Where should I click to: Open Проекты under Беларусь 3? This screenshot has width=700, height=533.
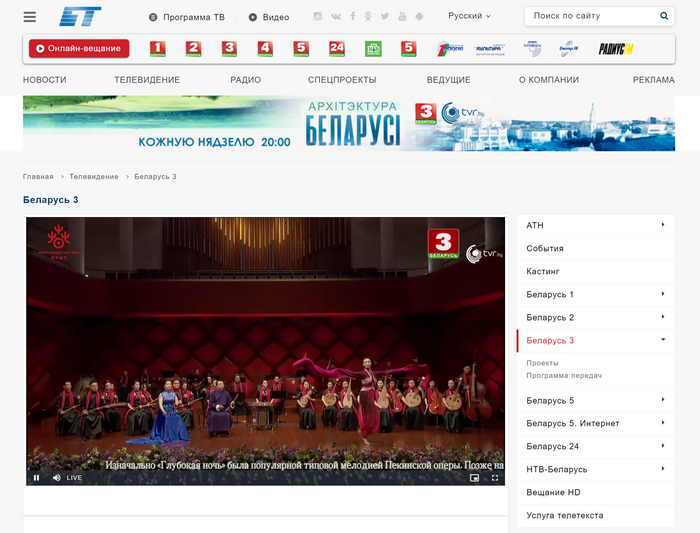[x=542, y=363]
